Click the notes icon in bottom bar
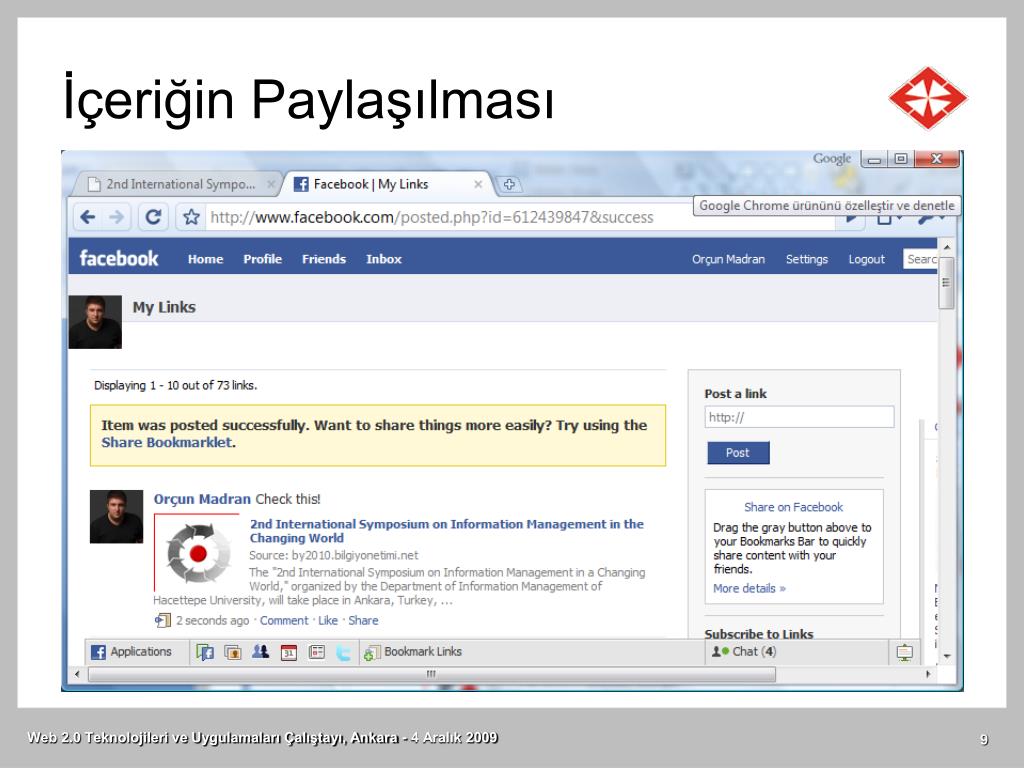The width and height of the screenshot is (1024, 768). 317,652
